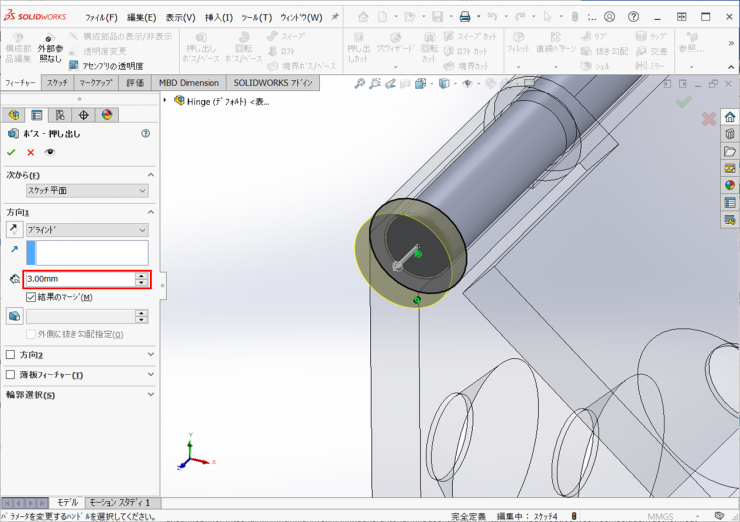Viewport: 740px width, 522px height.
Task: Open the ConfigurationManager tab icon
Action: click(x=60, y=115)
